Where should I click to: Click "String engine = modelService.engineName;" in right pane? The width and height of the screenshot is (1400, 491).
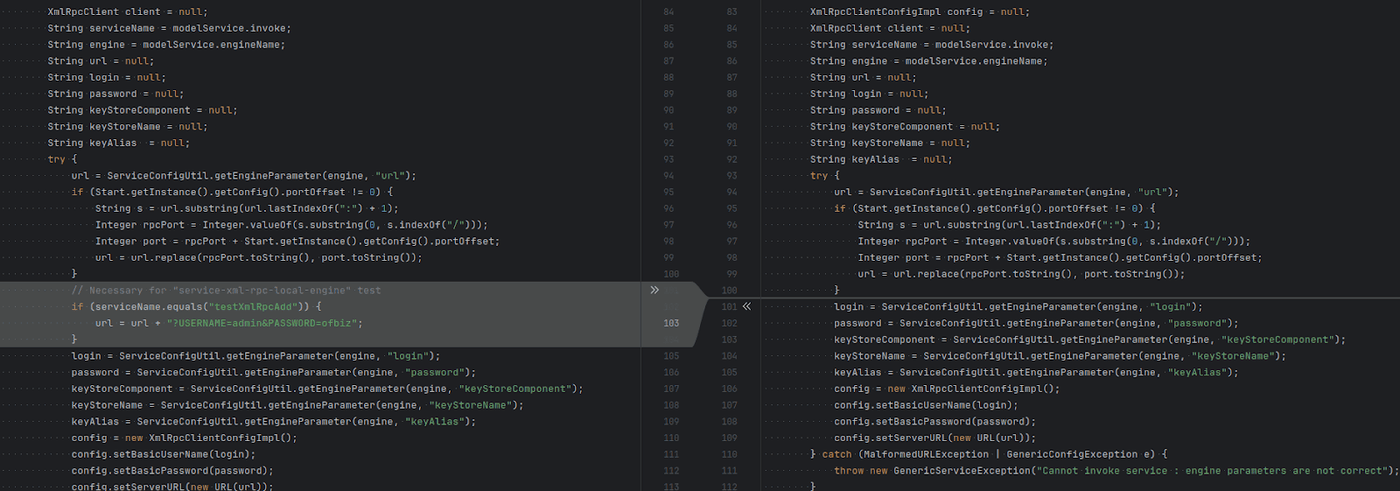tap(929, 61)
